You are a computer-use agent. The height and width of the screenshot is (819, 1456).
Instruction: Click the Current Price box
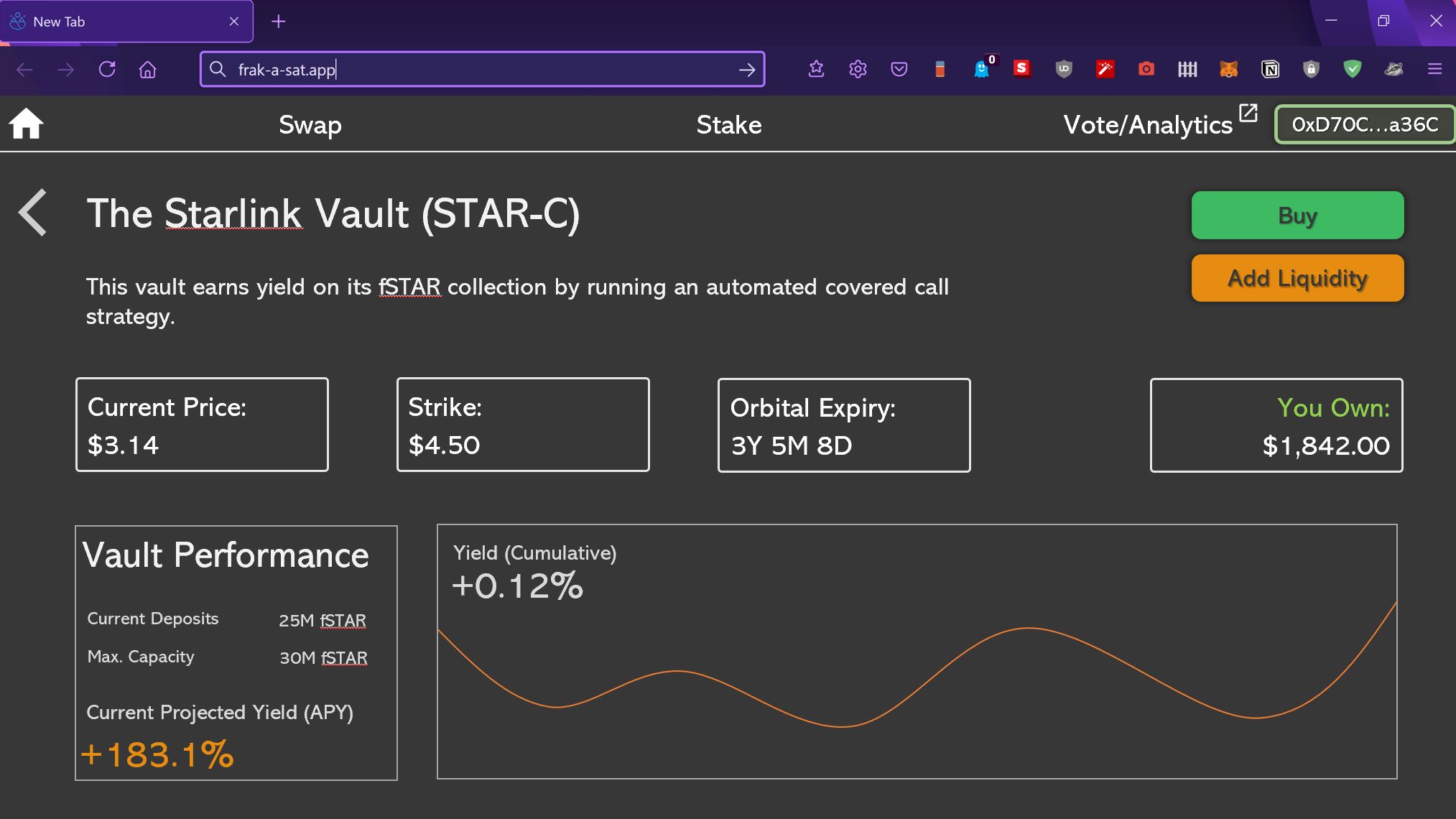pos(202,425)
